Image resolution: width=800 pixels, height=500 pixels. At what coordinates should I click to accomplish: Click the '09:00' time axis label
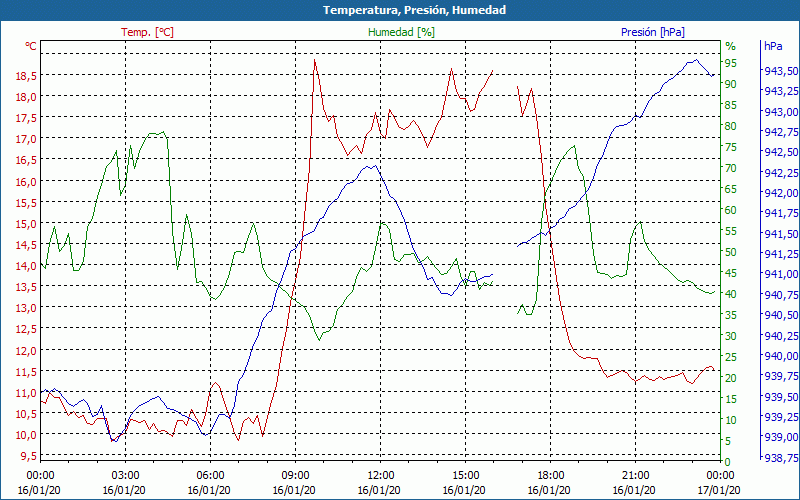(295, 476)
